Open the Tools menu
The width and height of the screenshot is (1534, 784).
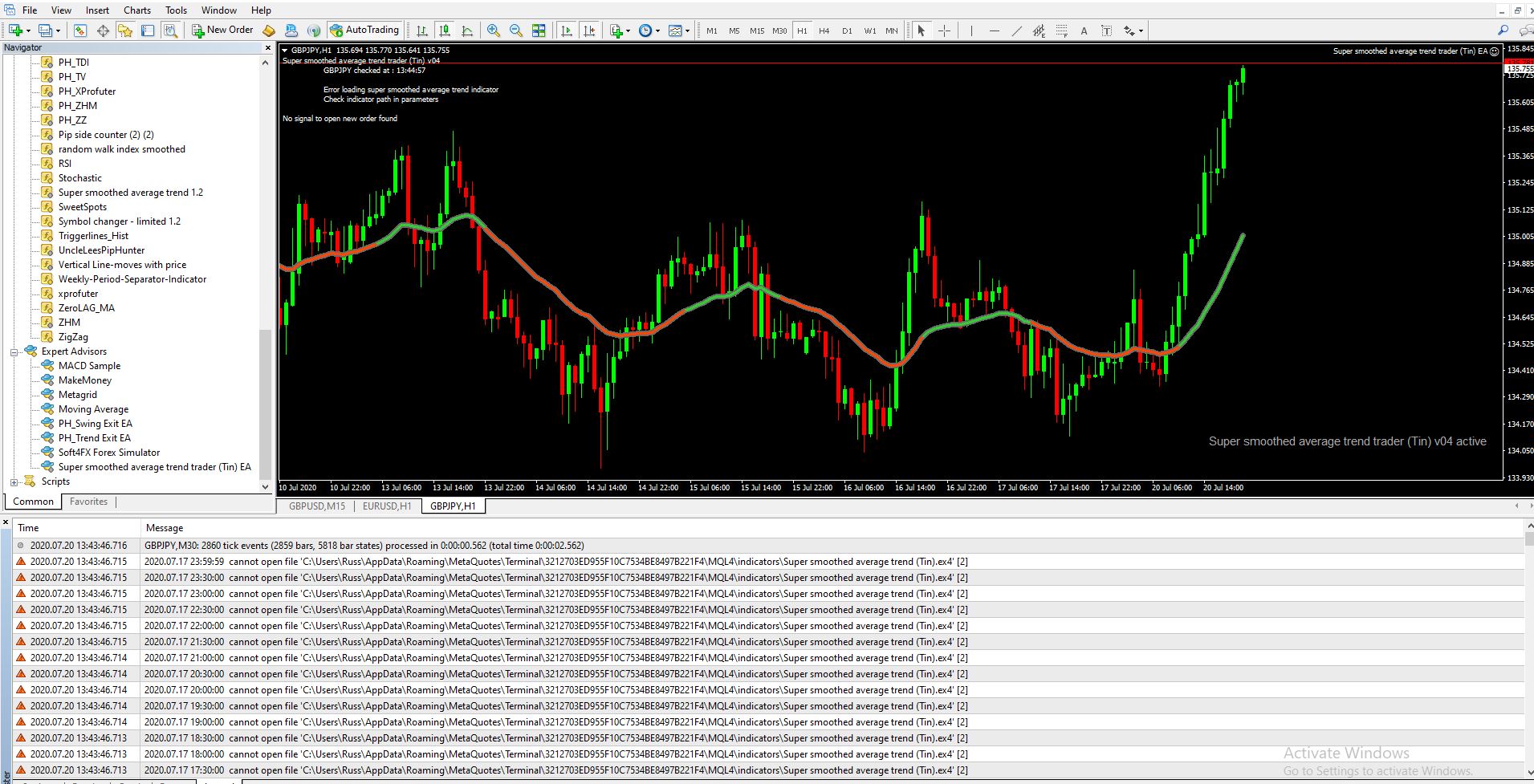click(176, 10)
